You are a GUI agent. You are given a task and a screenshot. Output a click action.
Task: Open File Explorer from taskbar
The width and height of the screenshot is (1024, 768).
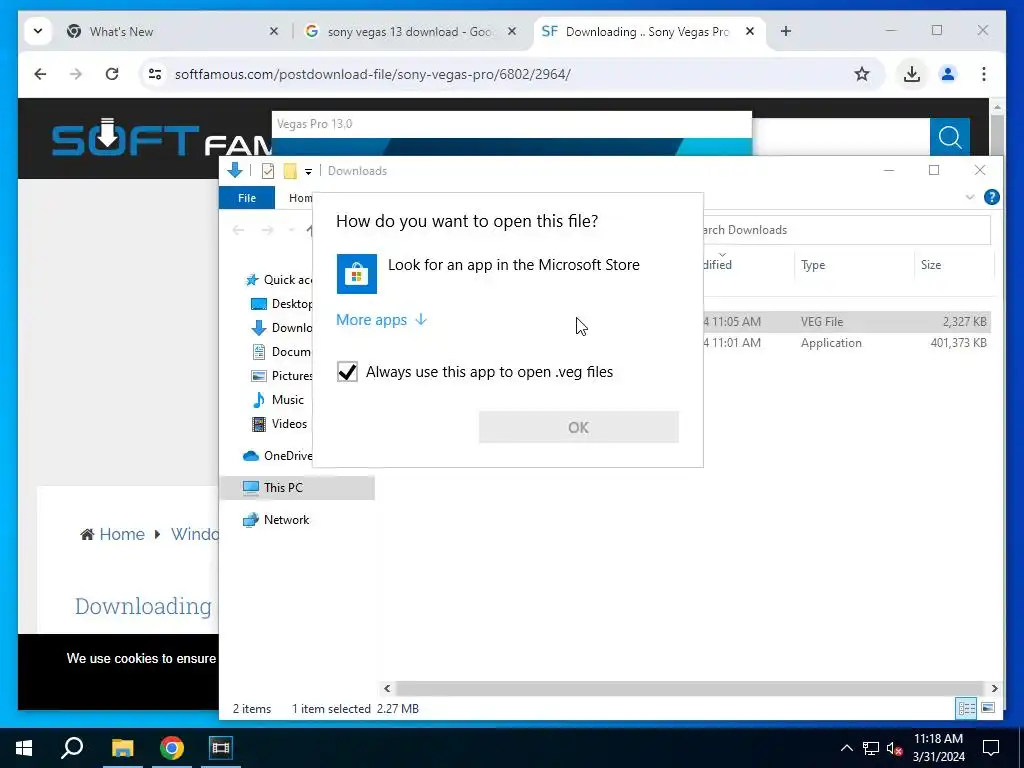click(x=122, y=748)
